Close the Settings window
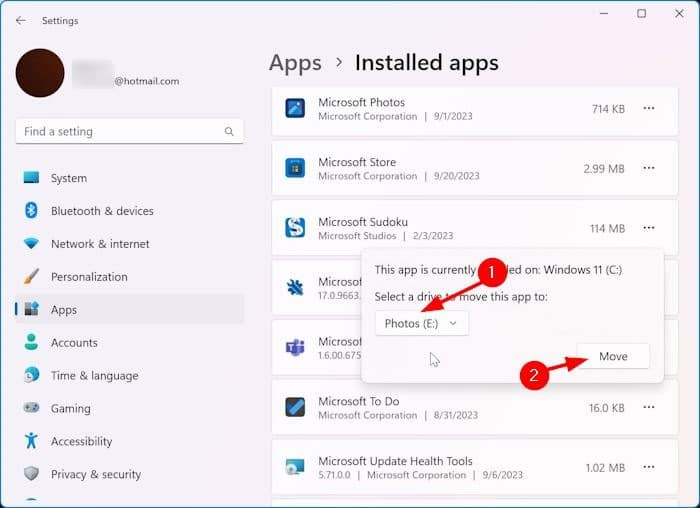 679,14
